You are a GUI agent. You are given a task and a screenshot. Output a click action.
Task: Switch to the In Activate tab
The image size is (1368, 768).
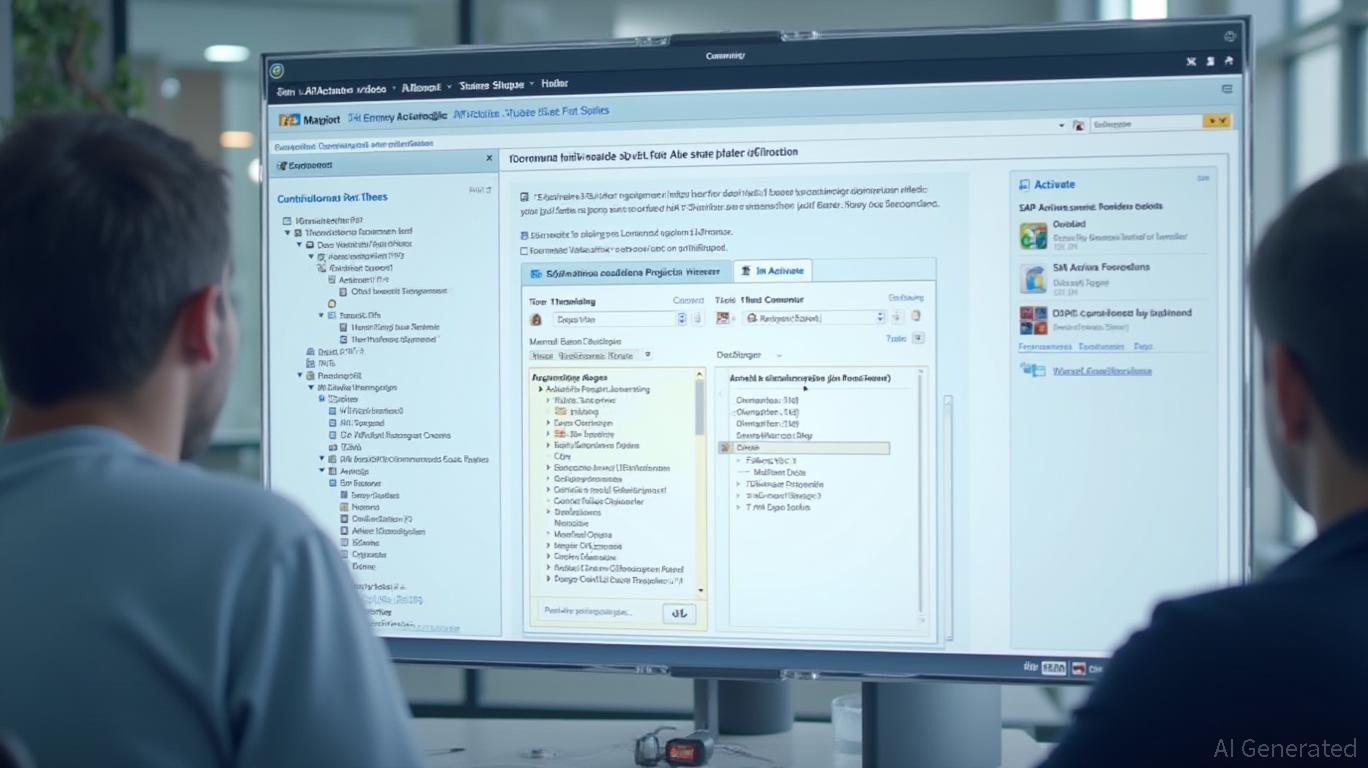coord(772,271)
